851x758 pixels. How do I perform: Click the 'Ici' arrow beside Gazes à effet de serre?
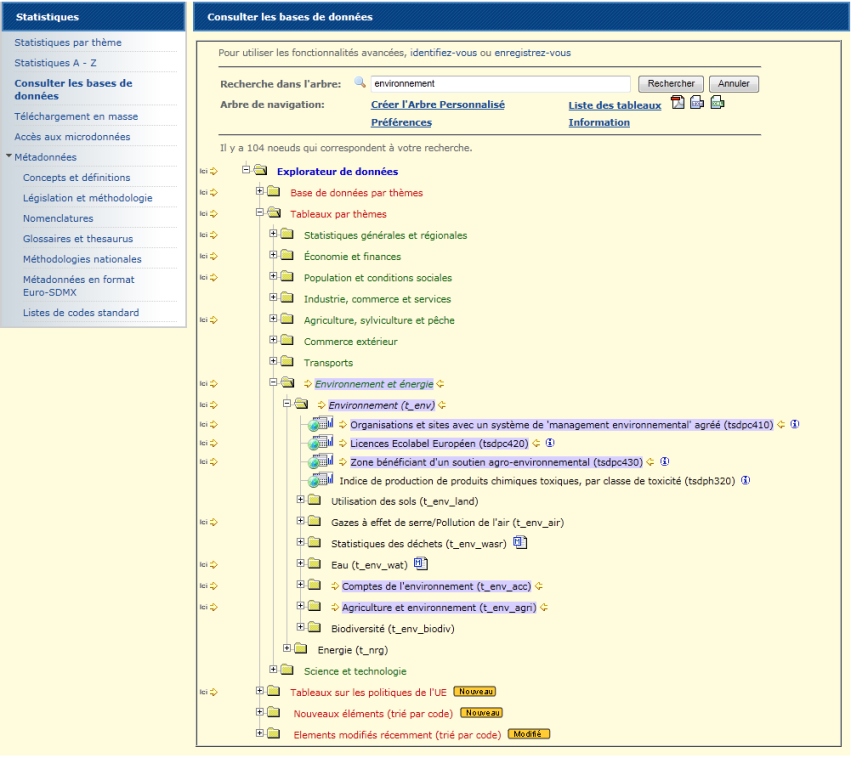[208, 522]
